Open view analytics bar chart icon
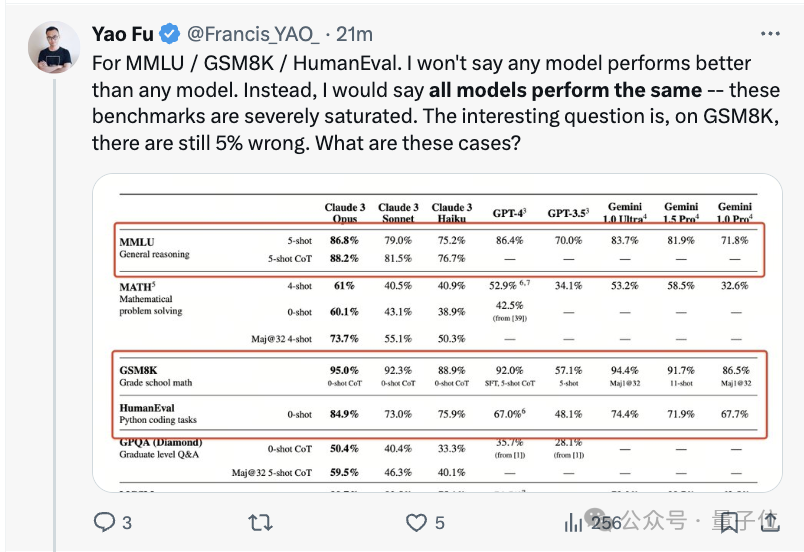This screenshot has height=552, width=804. click(573, 521)
